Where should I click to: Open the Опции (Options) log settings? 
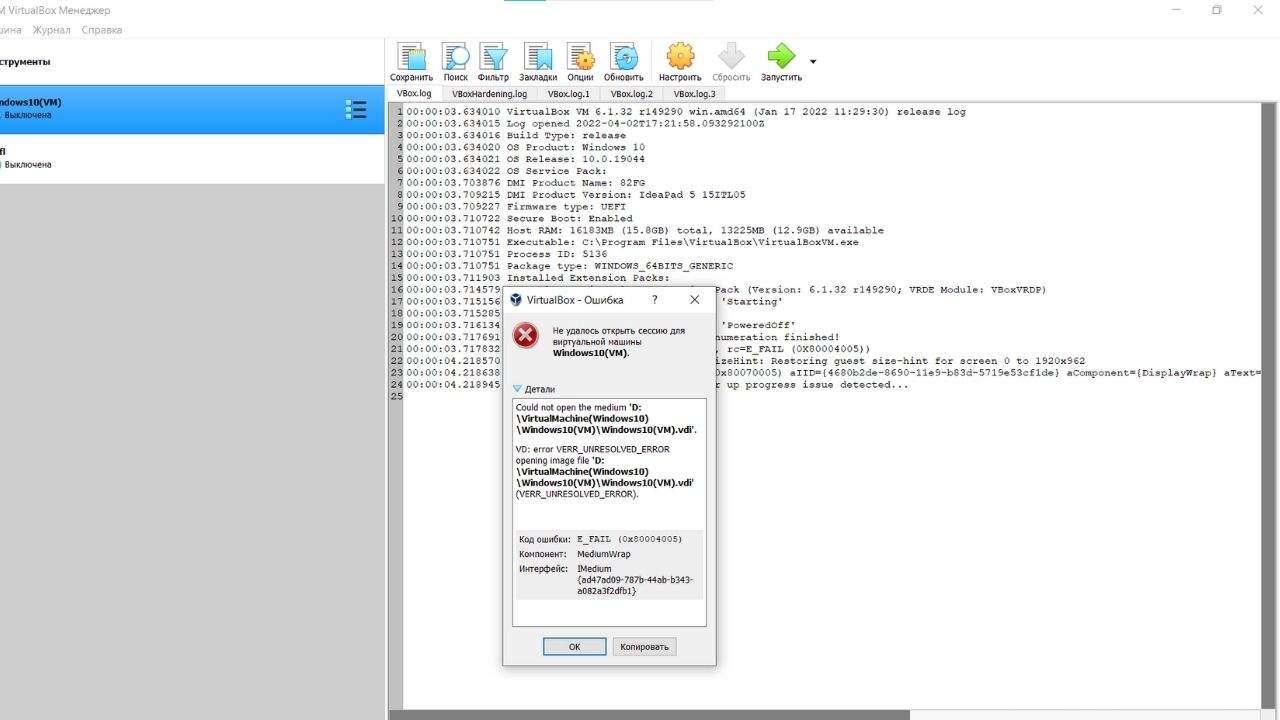[580, 62]
